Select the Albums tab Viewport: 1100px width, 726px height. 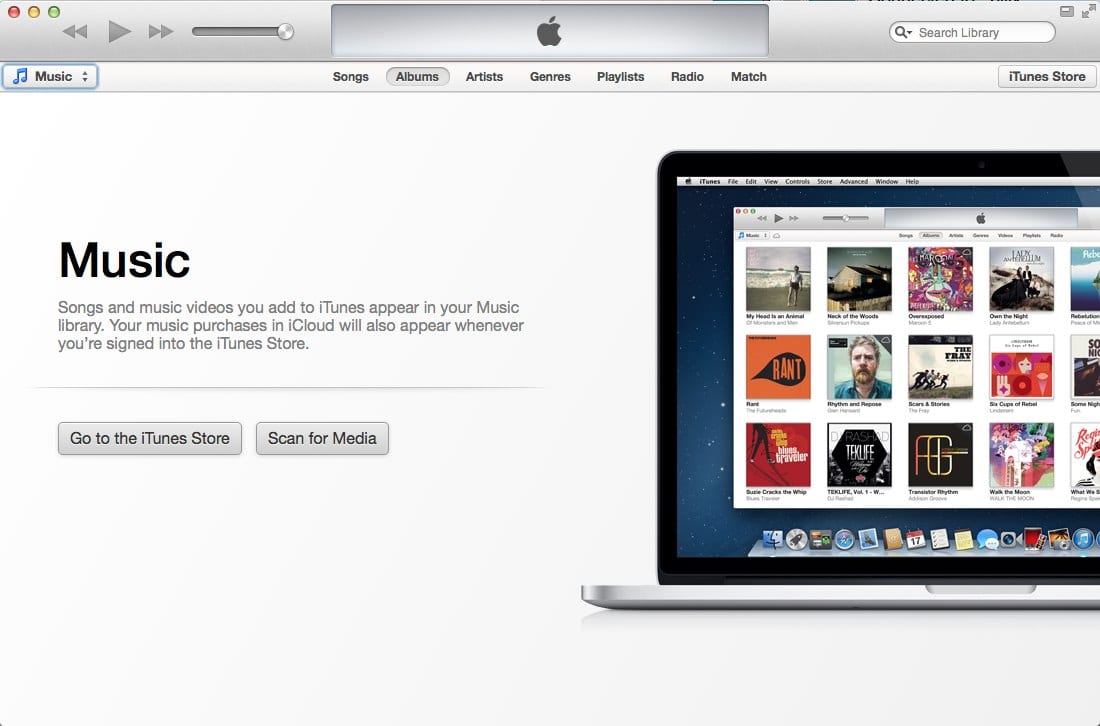417,76
